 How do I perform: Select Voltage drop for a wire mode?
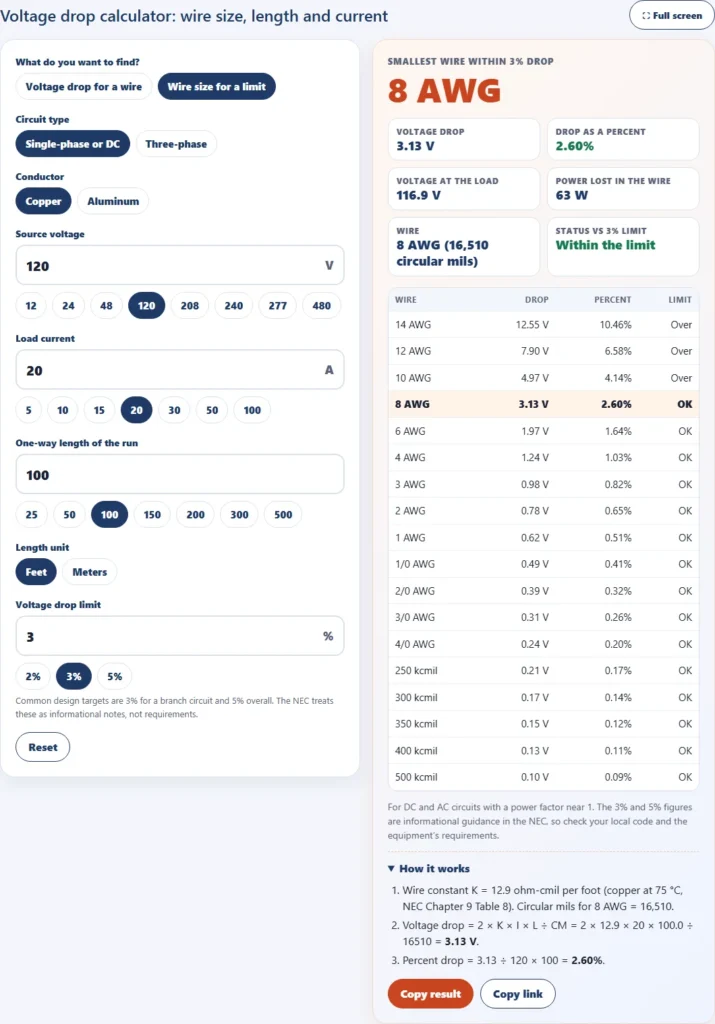[x=84, y=86]
